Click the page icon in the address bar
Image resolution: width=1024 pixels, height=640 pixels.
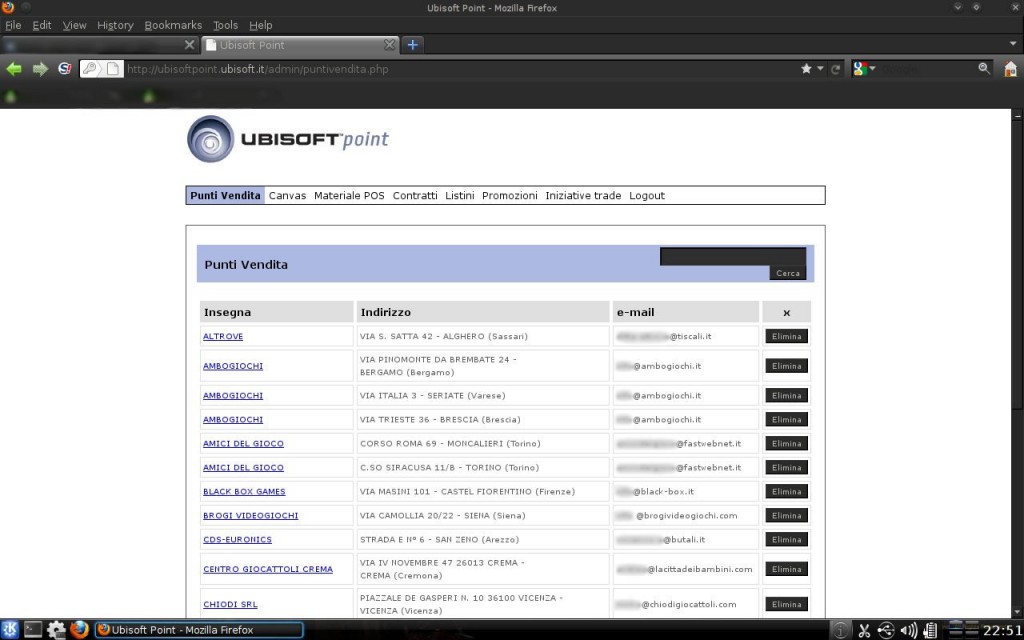[x=113, y=69]
